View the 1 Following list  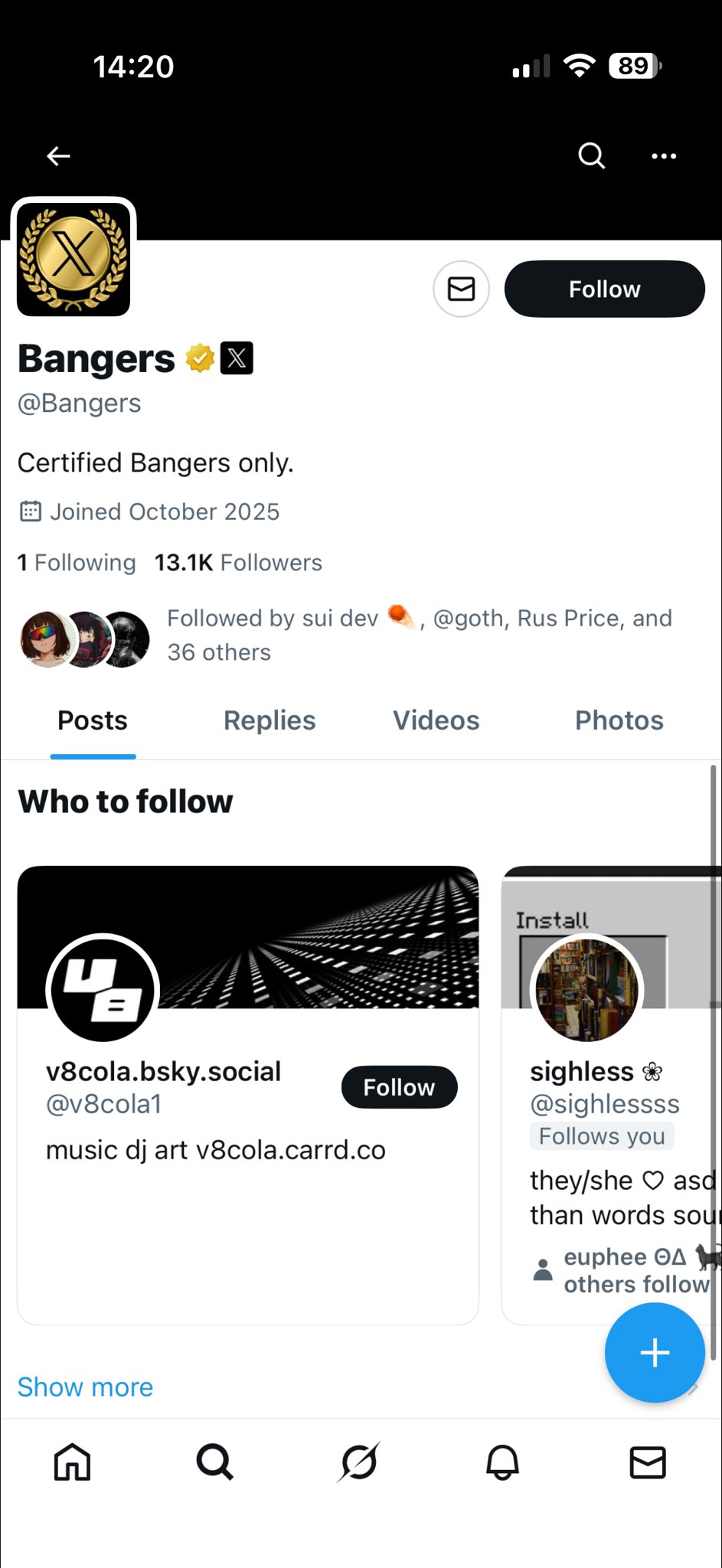[x=77, y=563]
